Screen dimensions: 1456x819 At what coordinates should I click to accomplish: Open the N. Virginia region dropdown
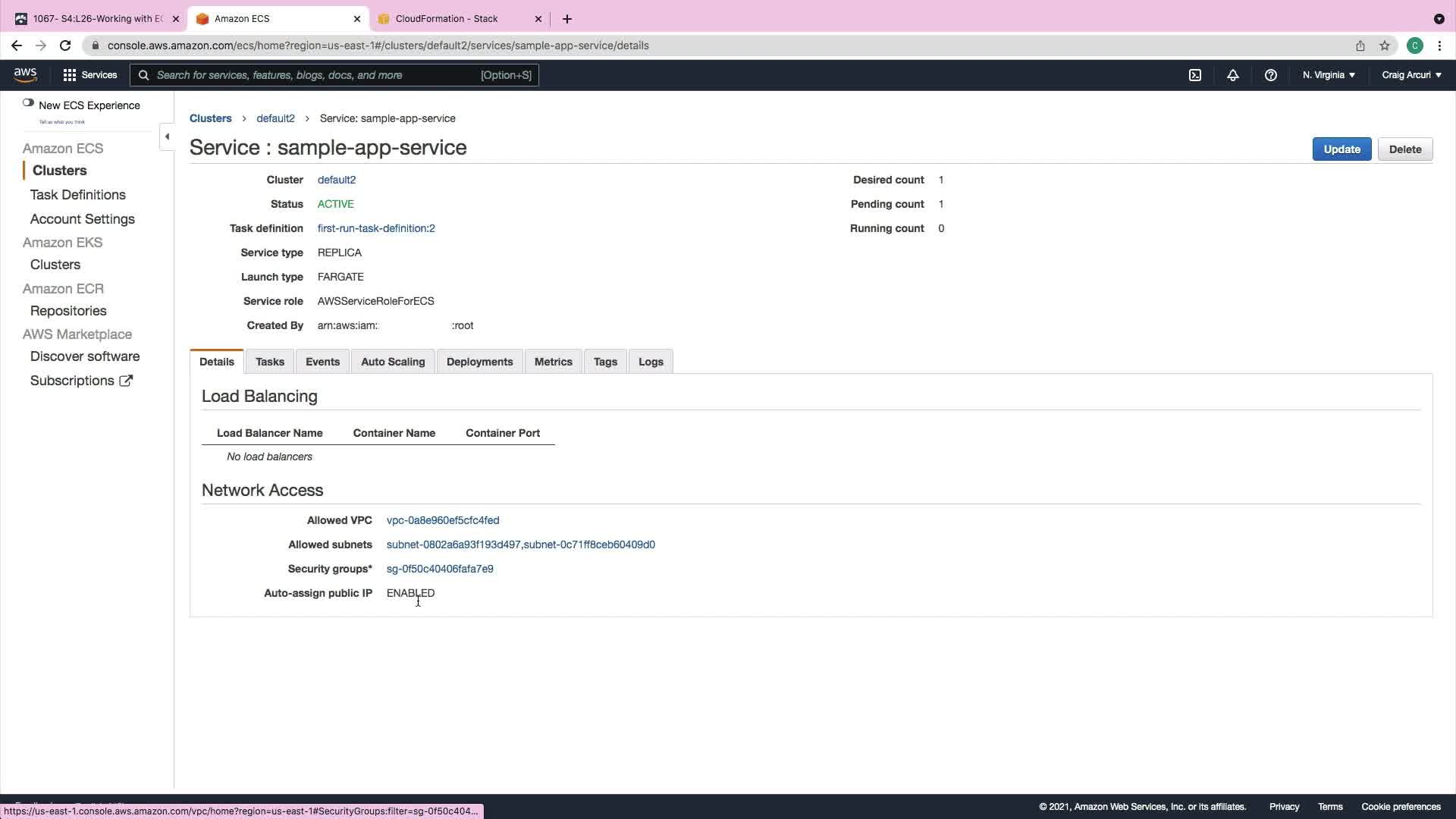point(1329,75)
